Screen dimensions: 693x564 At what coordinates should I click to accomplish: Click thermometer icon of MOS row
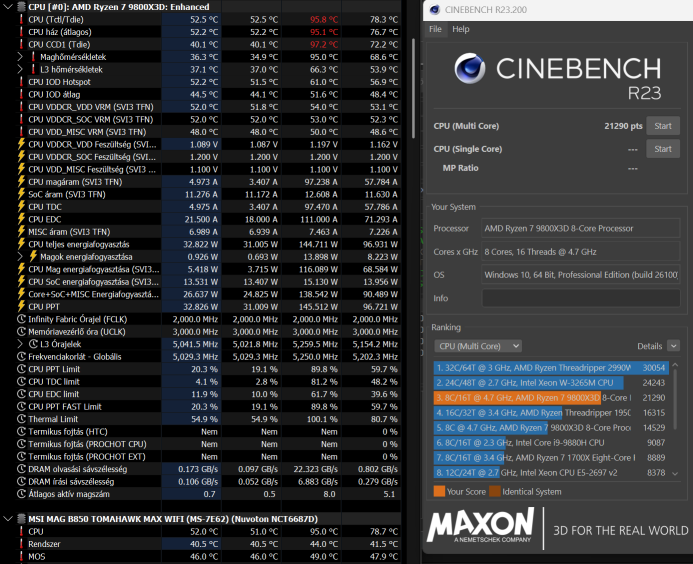[21, 556]
